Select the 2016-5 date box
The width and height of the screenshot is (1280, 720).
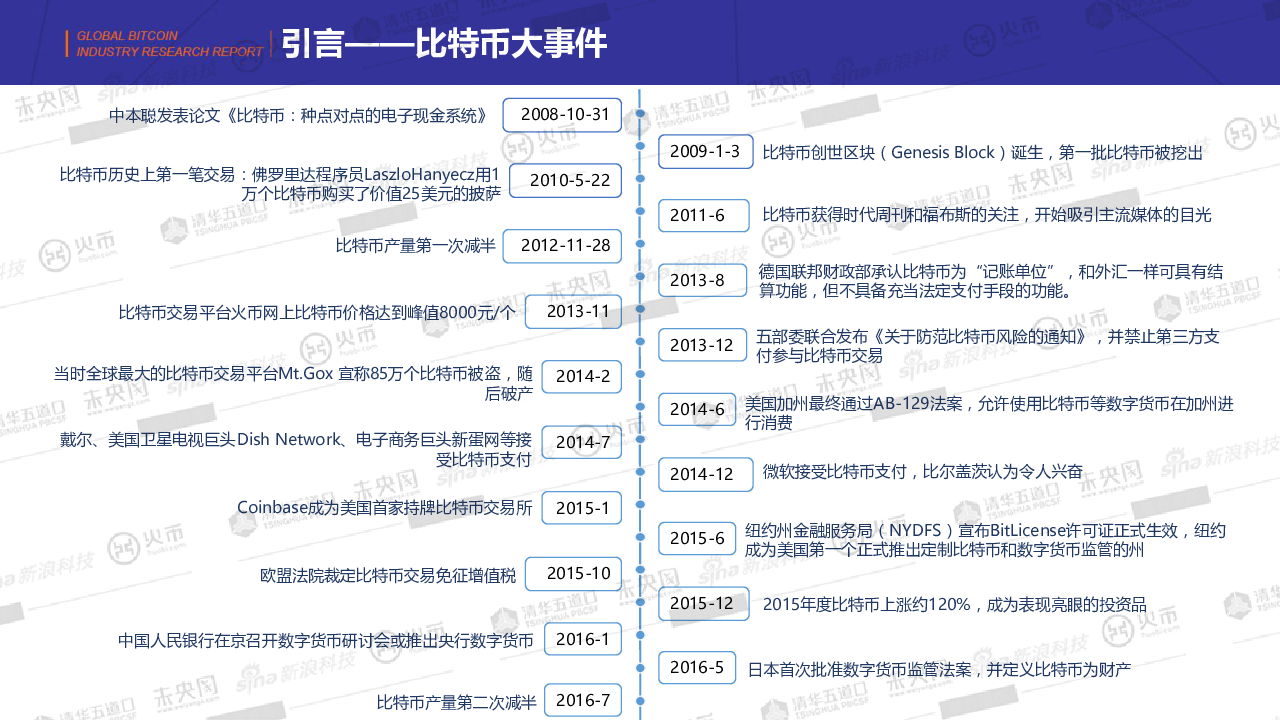(698, 668)
